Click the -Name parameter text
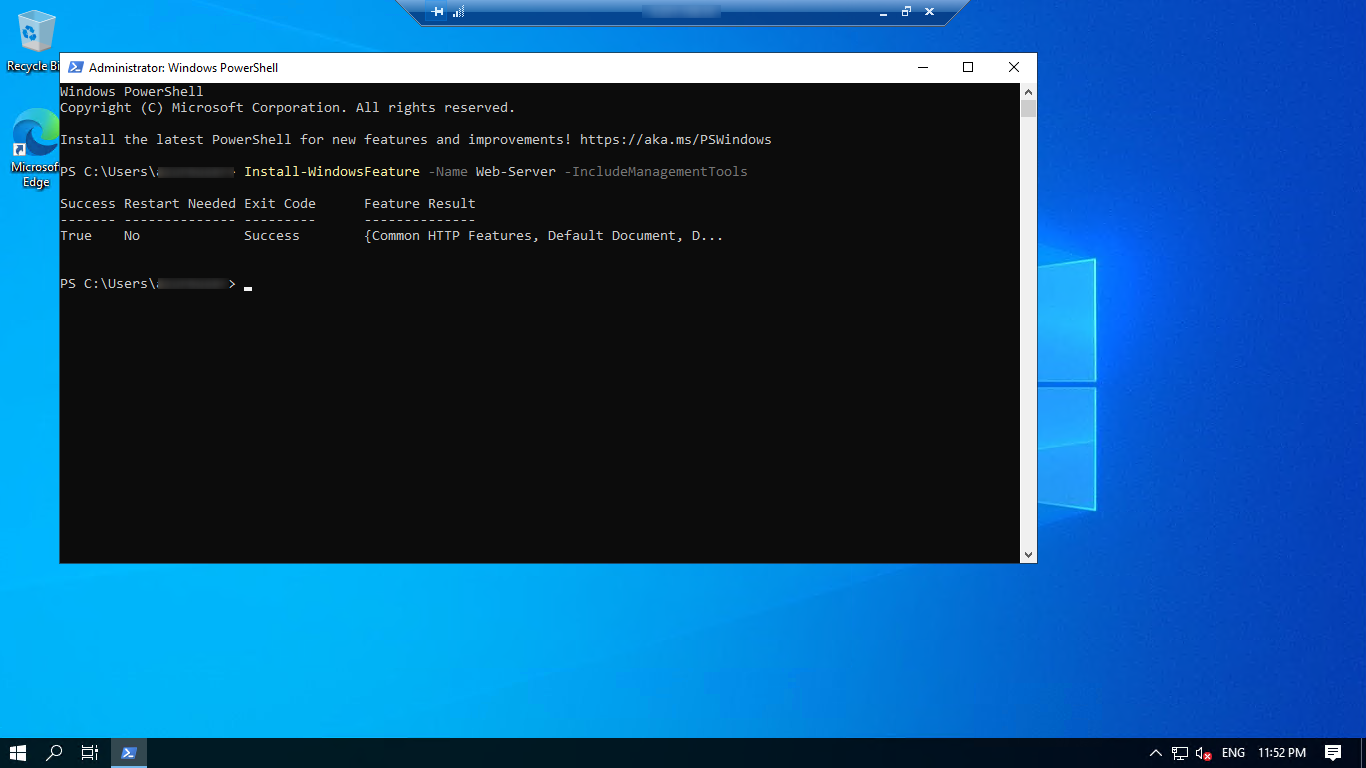 (x=448, y=172)
